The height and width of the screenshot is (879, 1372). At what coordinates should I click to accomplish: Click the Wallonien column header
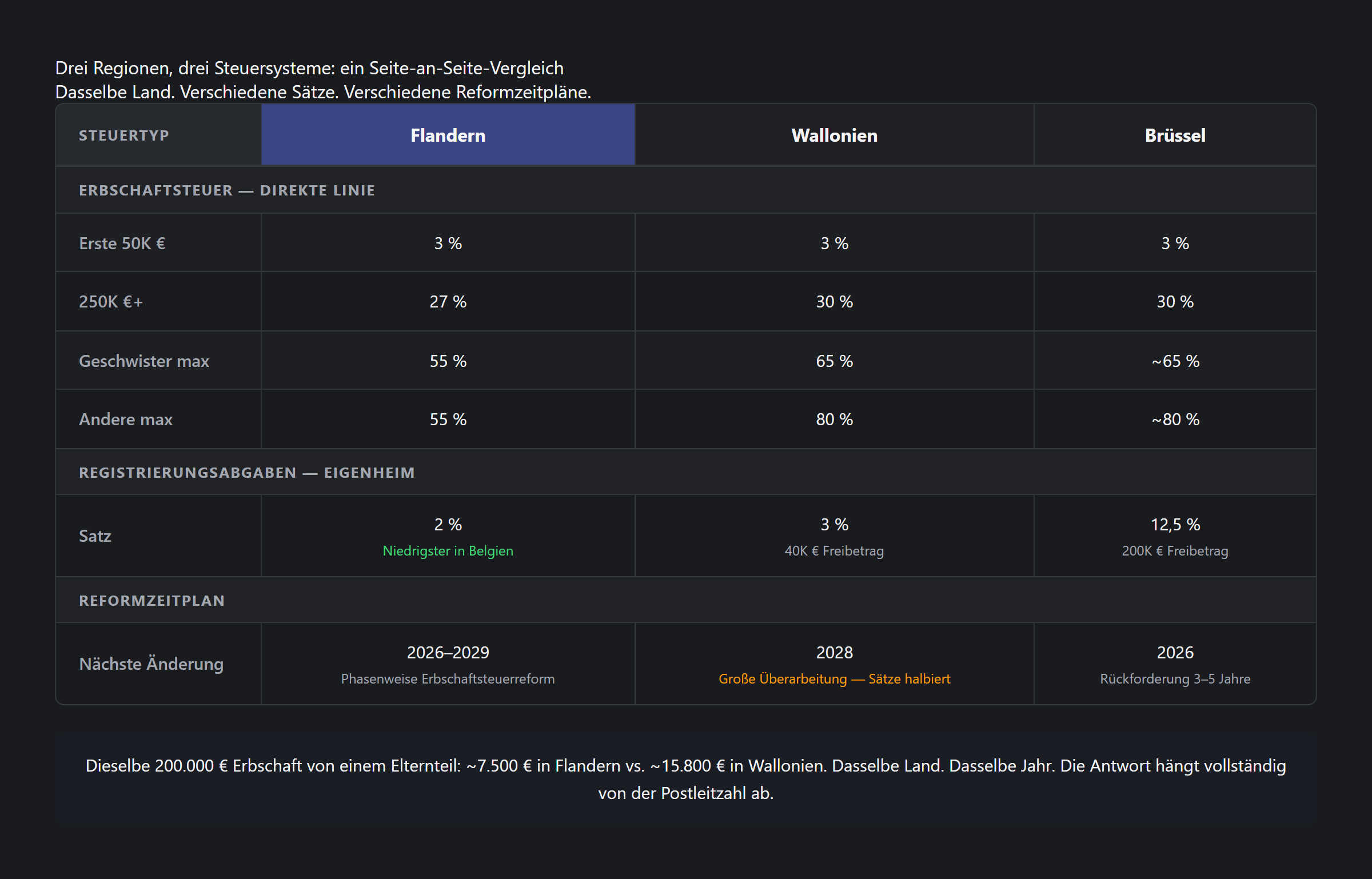coord(834,135)
